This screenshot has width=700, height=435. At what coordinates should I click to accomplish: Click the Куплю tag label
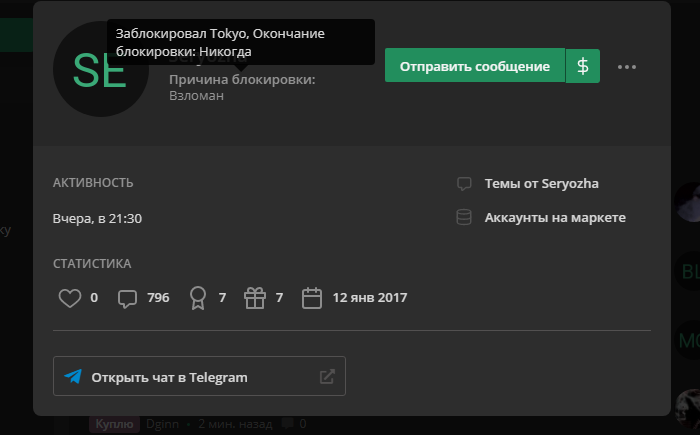tap(114, 424)
